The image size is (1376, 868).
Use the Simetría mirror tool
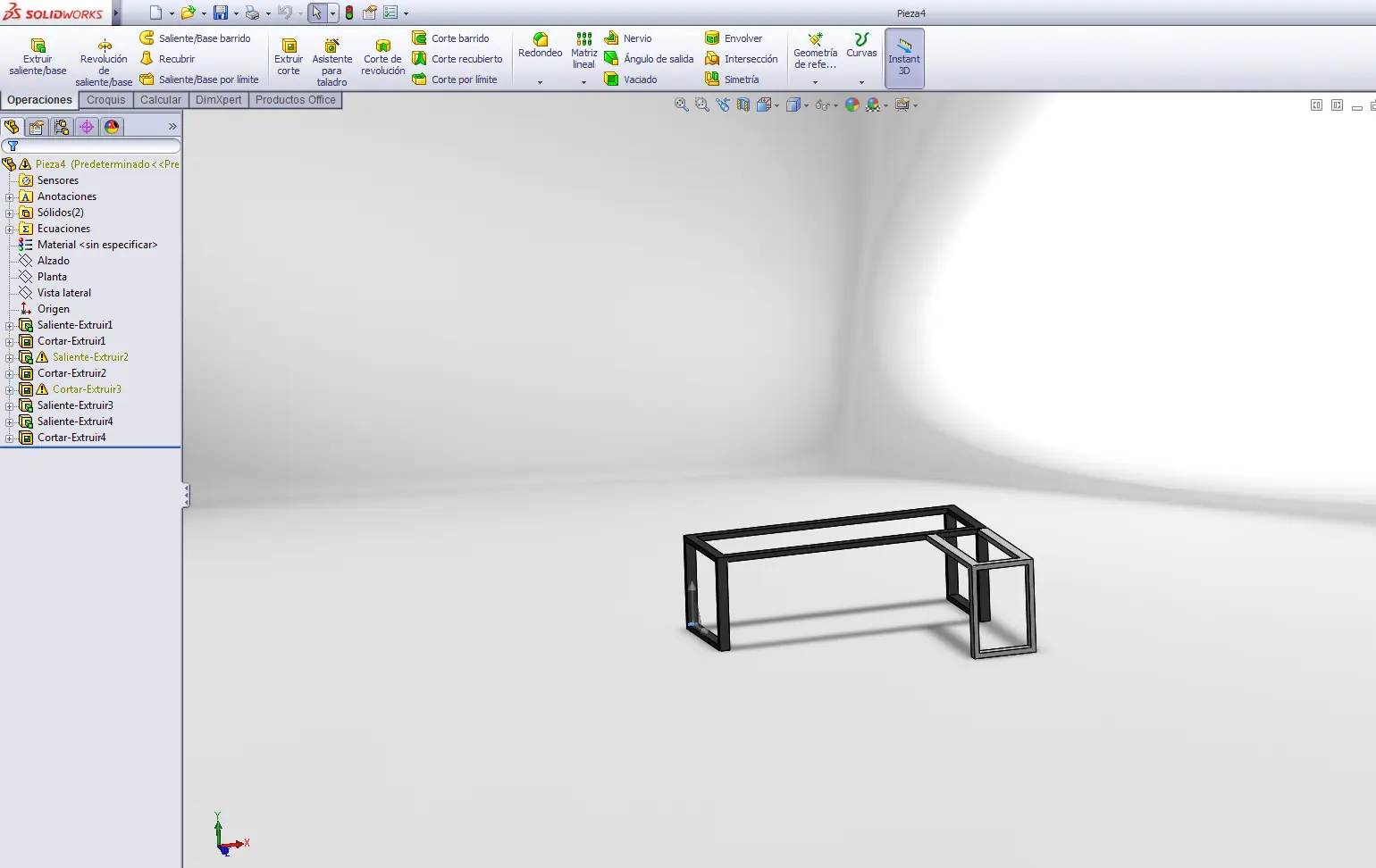point(732,79)
